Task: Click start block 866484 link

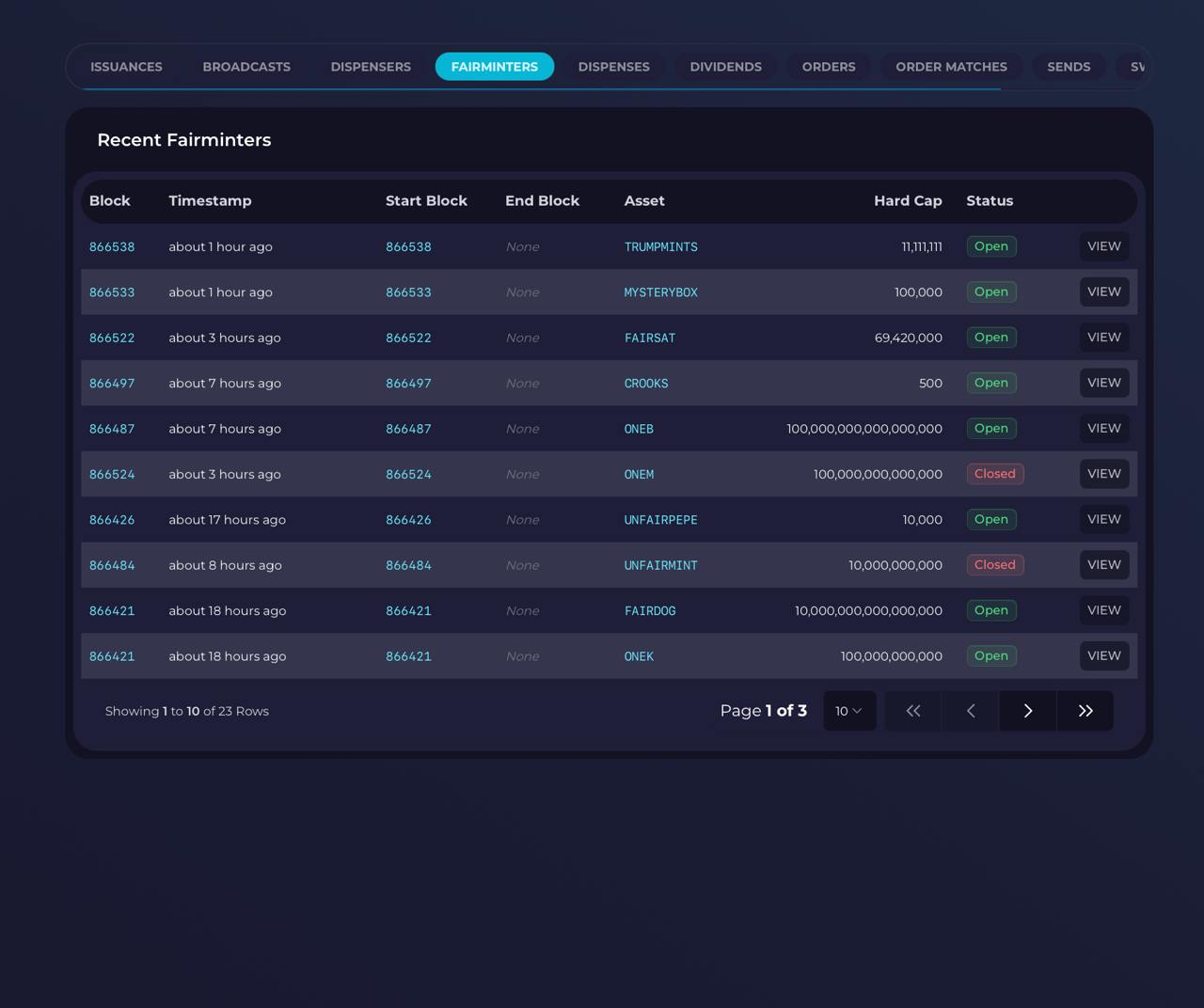Action: coord(408,565)
